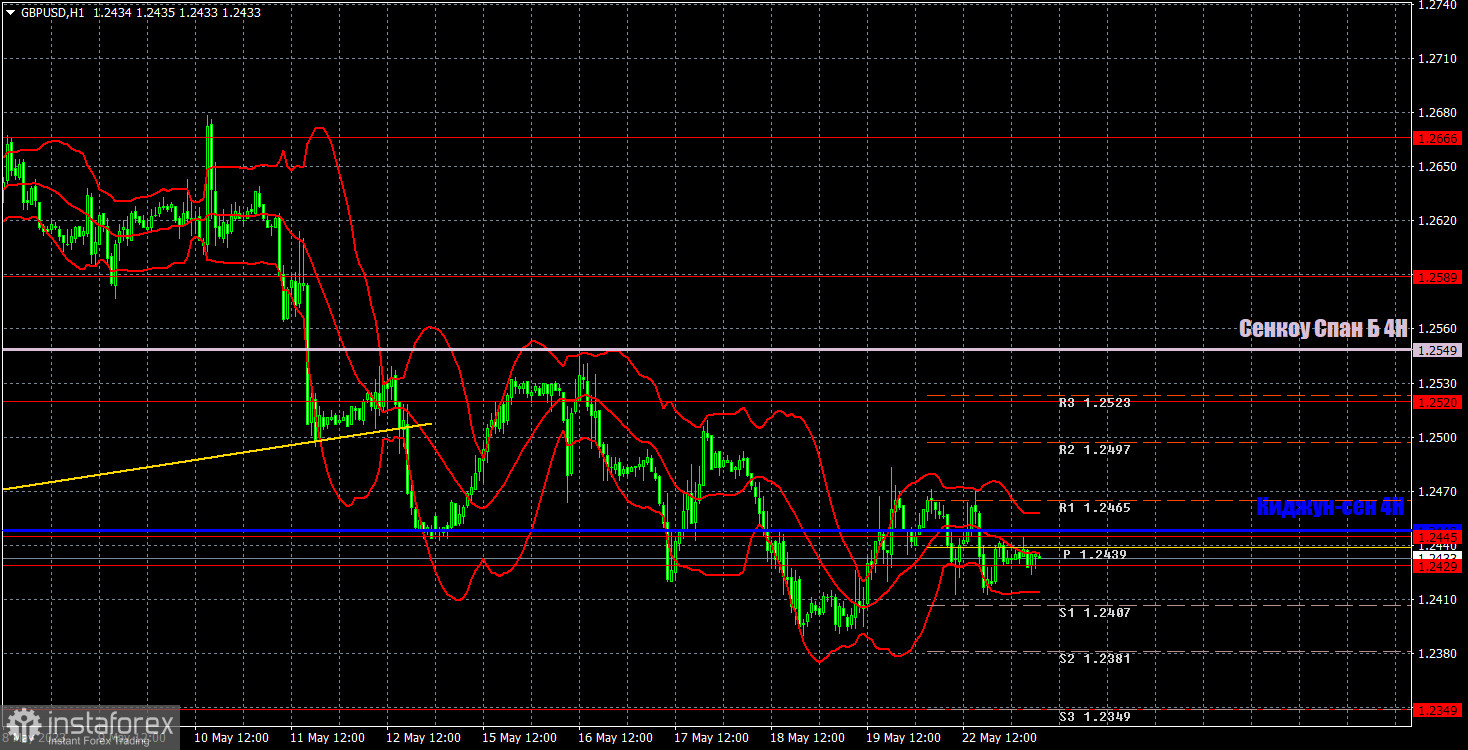Click the 12 May 12:00 time label
This screenshot has width=1468, height=750.
coord(423,737)
